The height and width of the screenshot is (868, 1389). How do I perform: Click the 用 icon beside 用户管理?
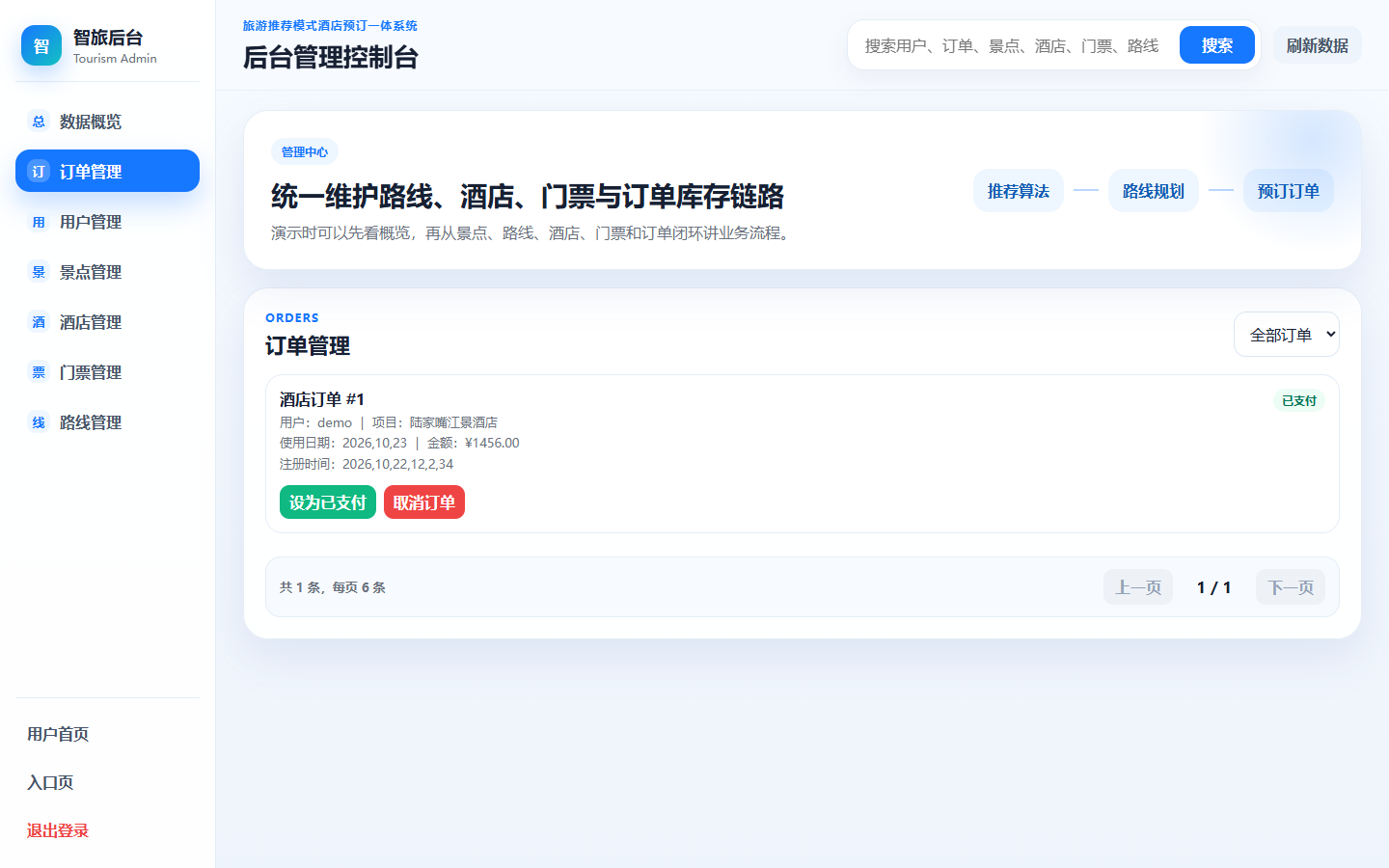tap(39, 222)
